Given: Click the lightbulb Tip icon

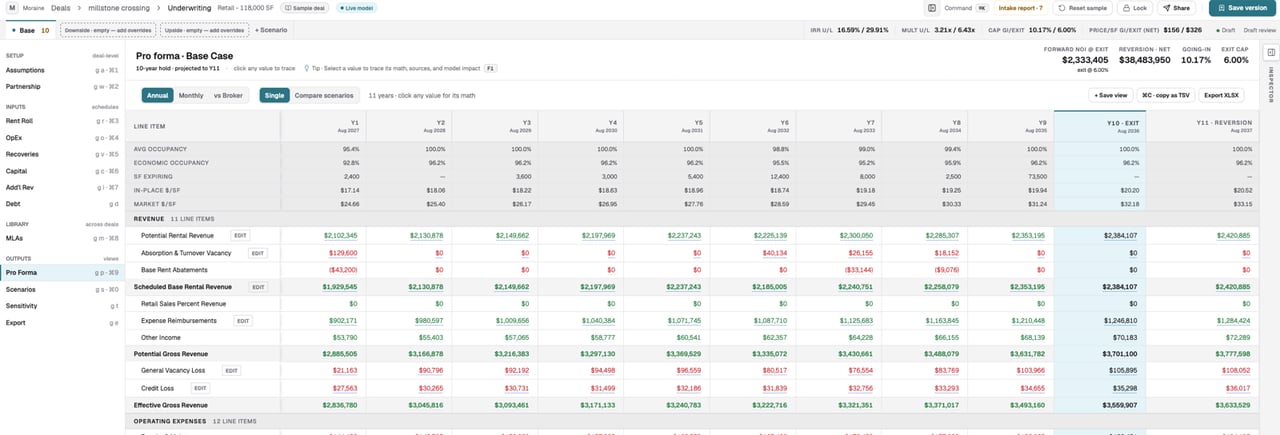Looking at the screenshot, I should point(305,69).
